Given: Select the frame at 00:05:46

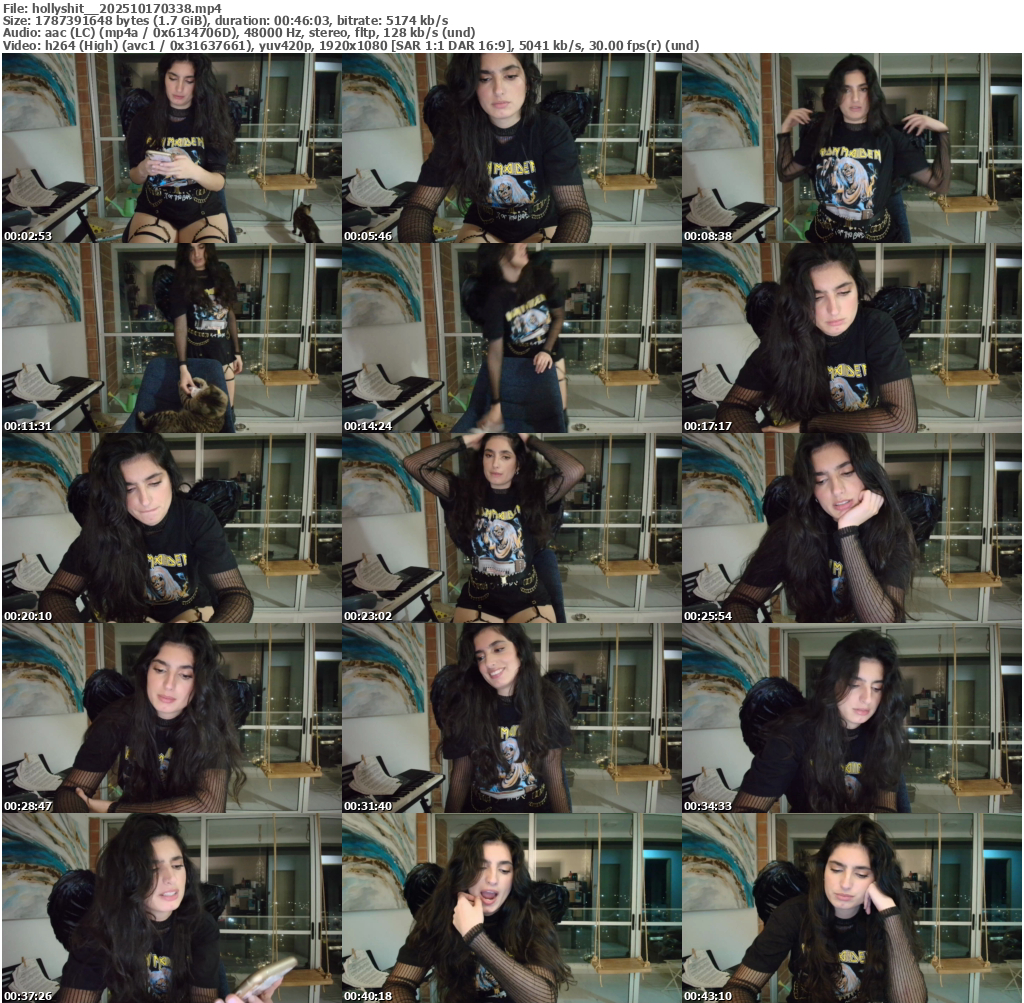Looking at the screenshot, I should [511, 148].
